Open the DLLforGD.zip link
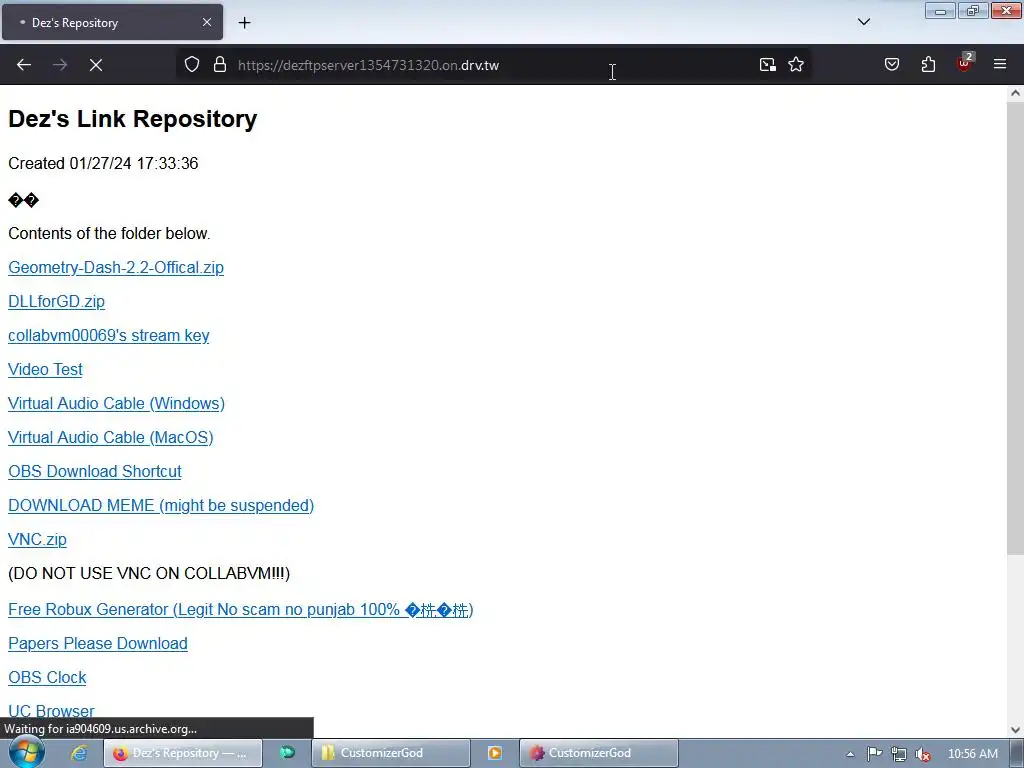Image resolution: width=1024 pixels, height=768 pixels. coord(56,302)
